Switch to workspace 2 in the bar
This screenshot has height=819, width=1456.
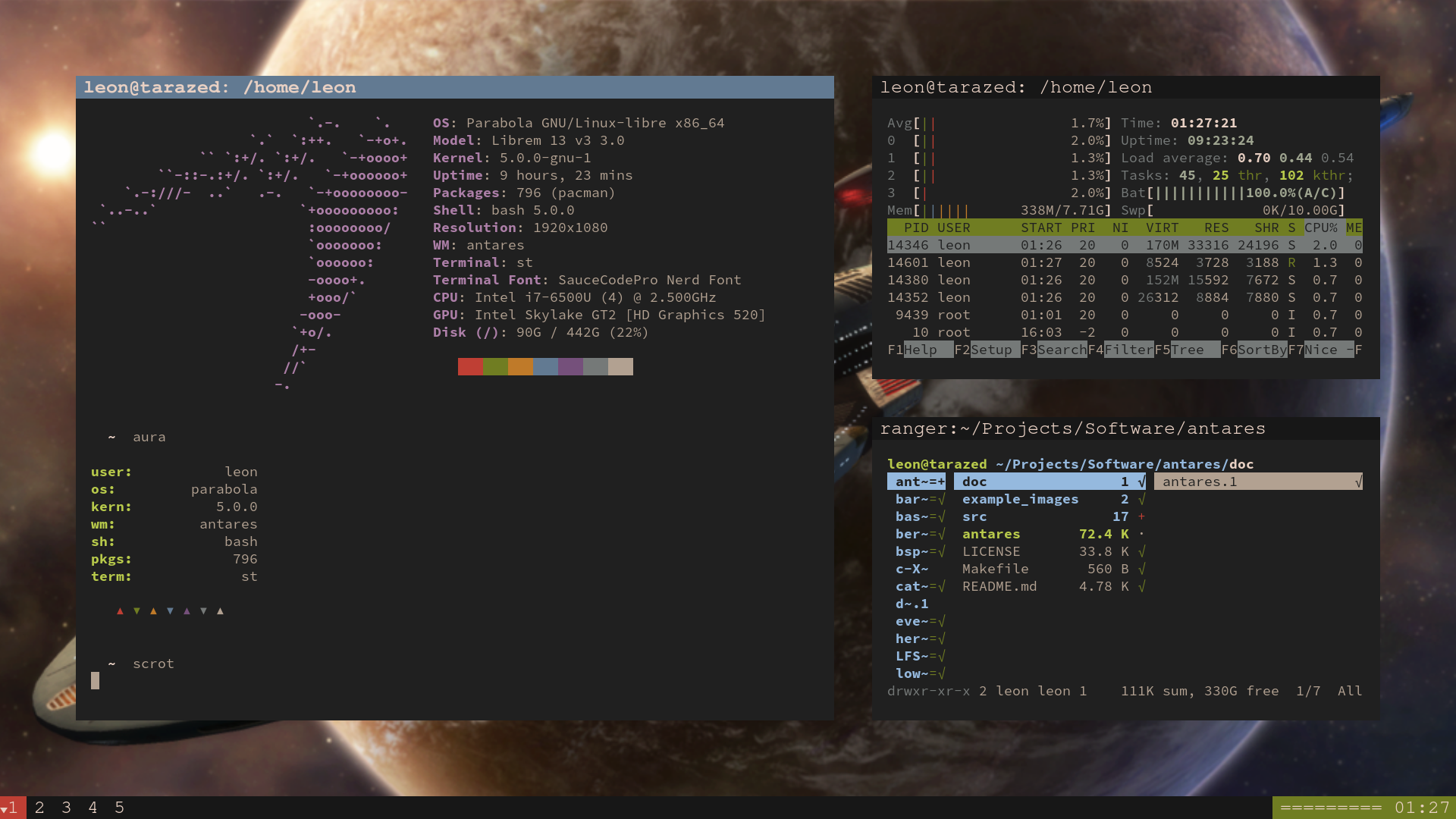tap(39, 808)
